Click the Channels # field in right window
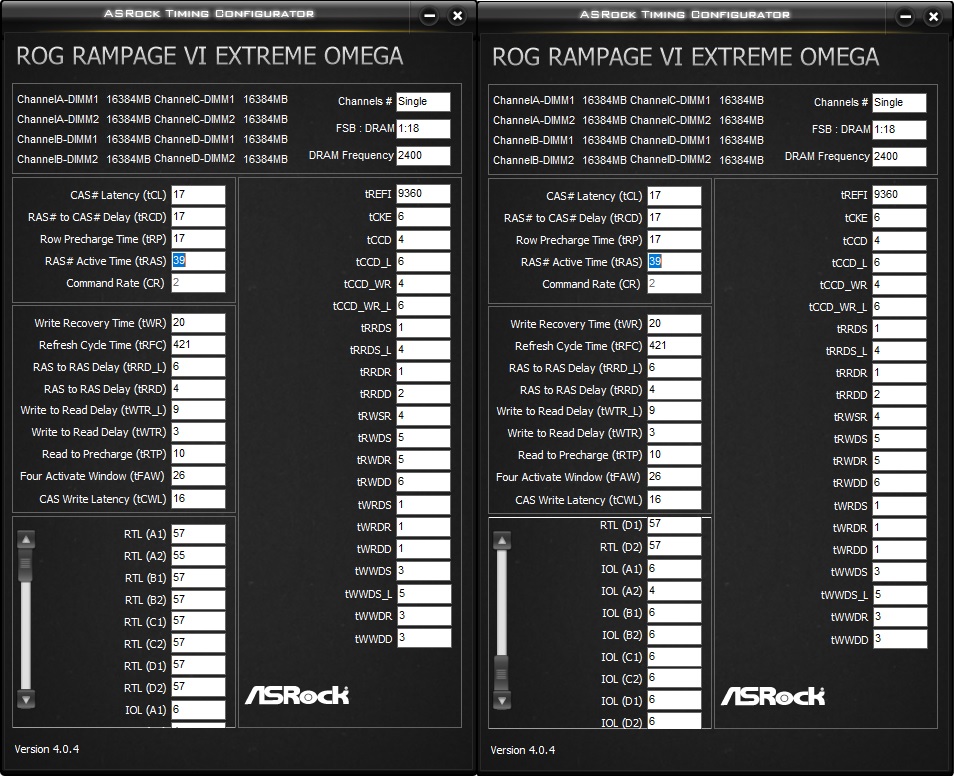954x777 pixels. coord(899,103)
